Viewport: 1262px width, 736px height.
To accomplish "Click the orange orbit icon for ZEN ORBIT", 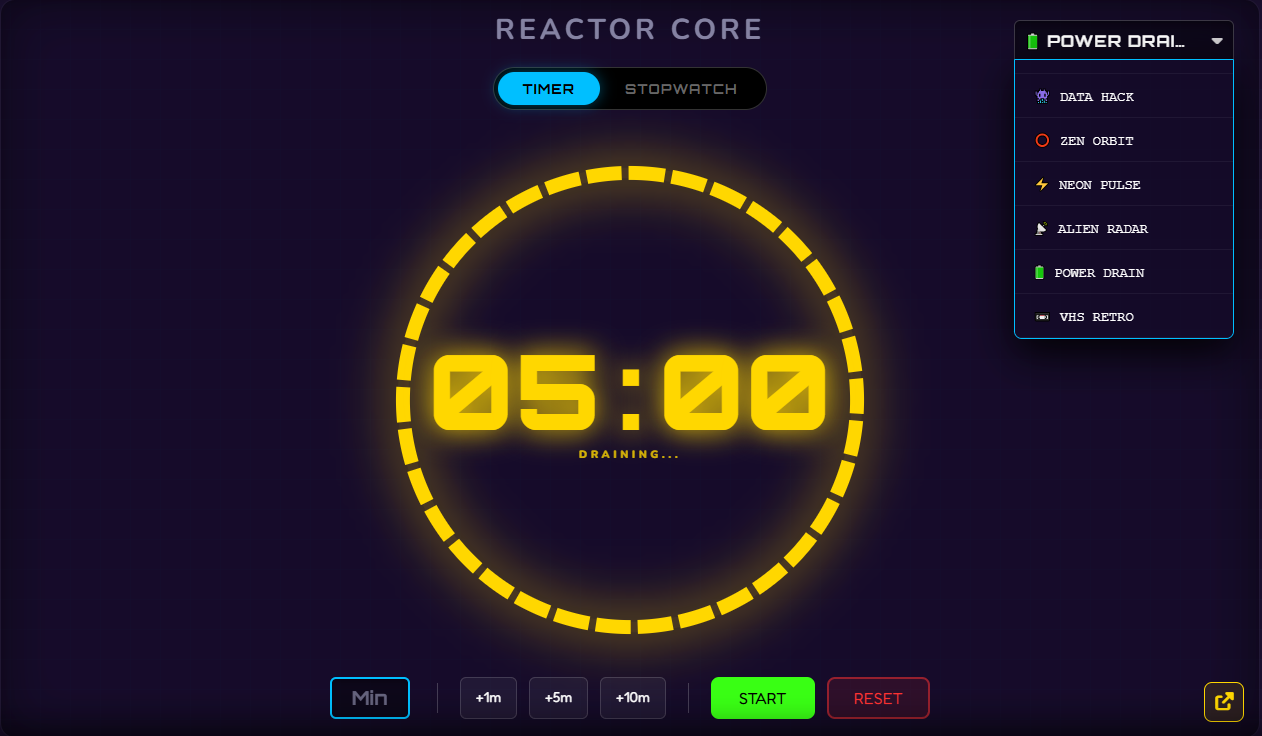I will click(x=1041, y=140).
